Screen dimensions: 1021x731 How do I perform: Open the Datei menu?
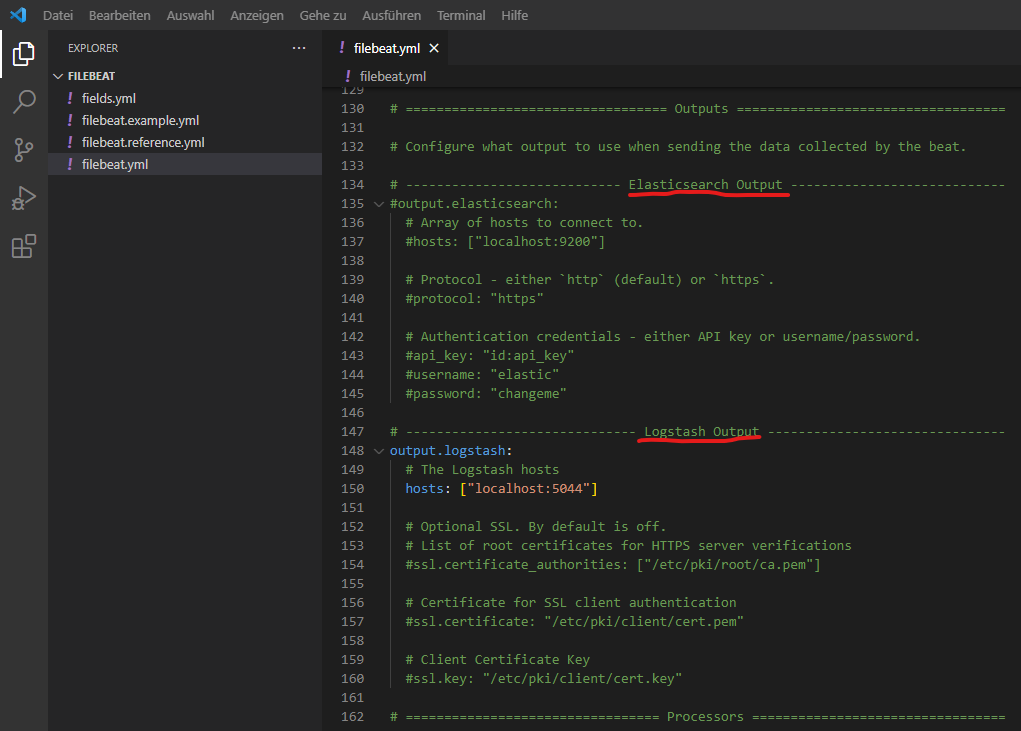[x=58, y=15]
